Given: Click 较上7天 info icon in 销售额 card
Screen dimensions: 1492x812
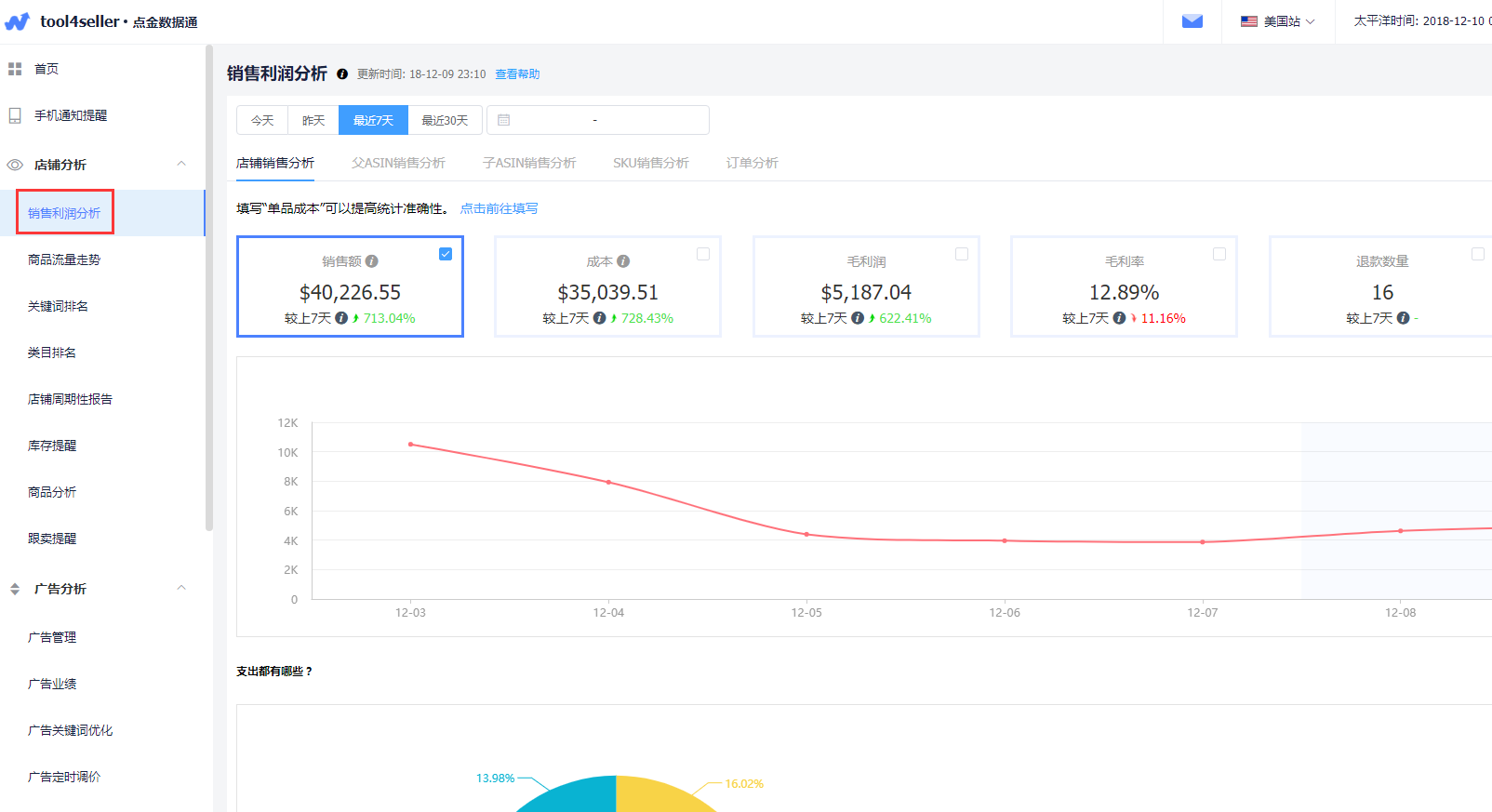Looking at the screenshot, I should tap(341, 318).
